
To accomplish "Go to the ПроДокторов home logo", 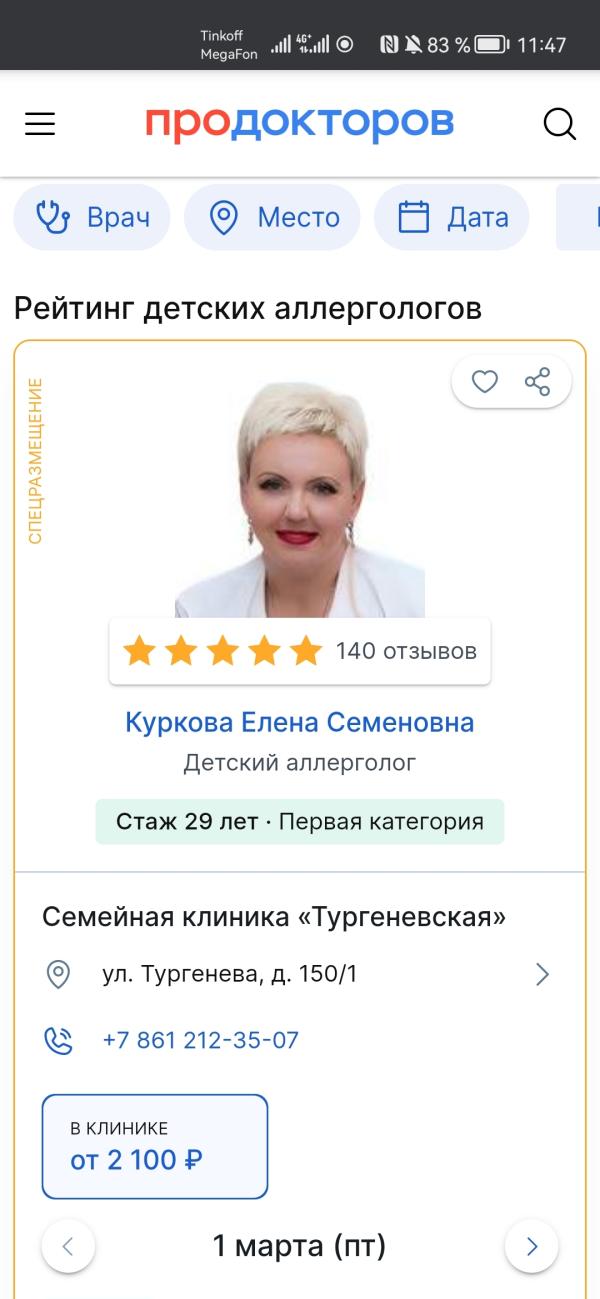I will (300, 123).
